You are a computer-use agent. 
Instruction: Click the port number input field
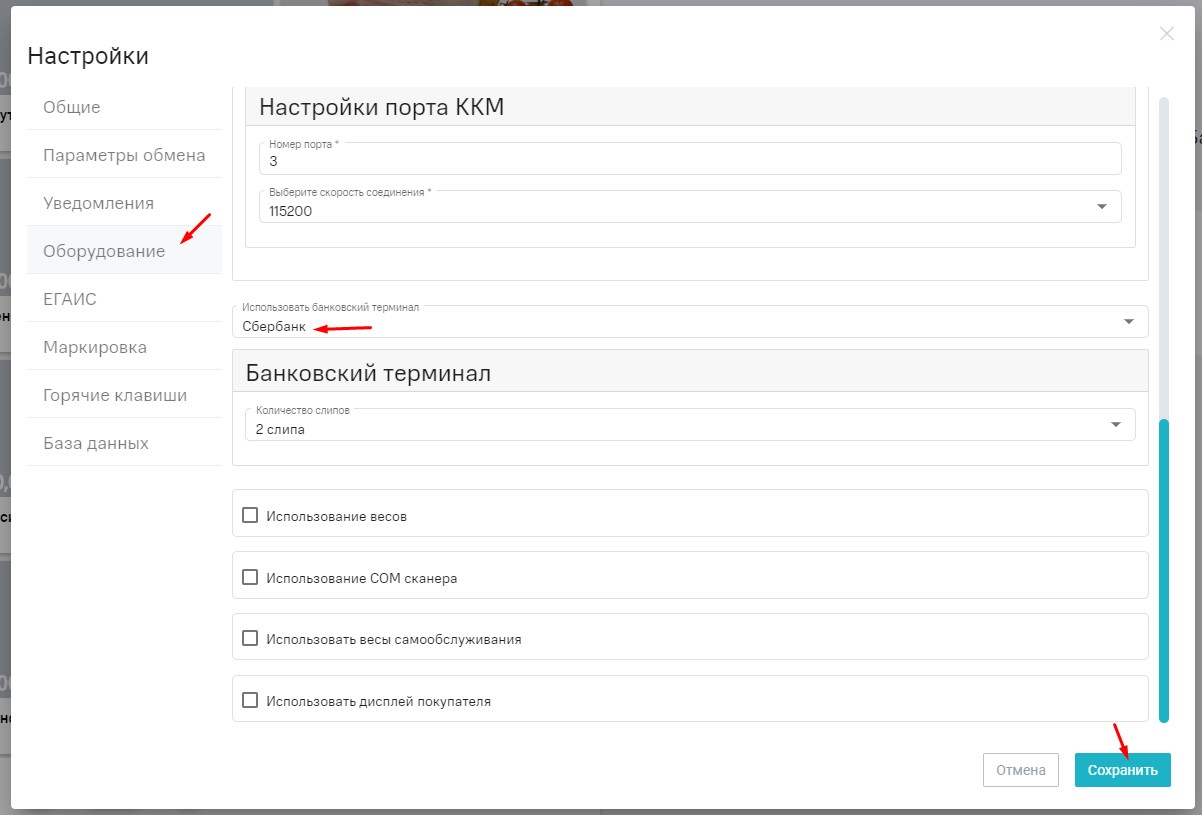click(689, 160)
